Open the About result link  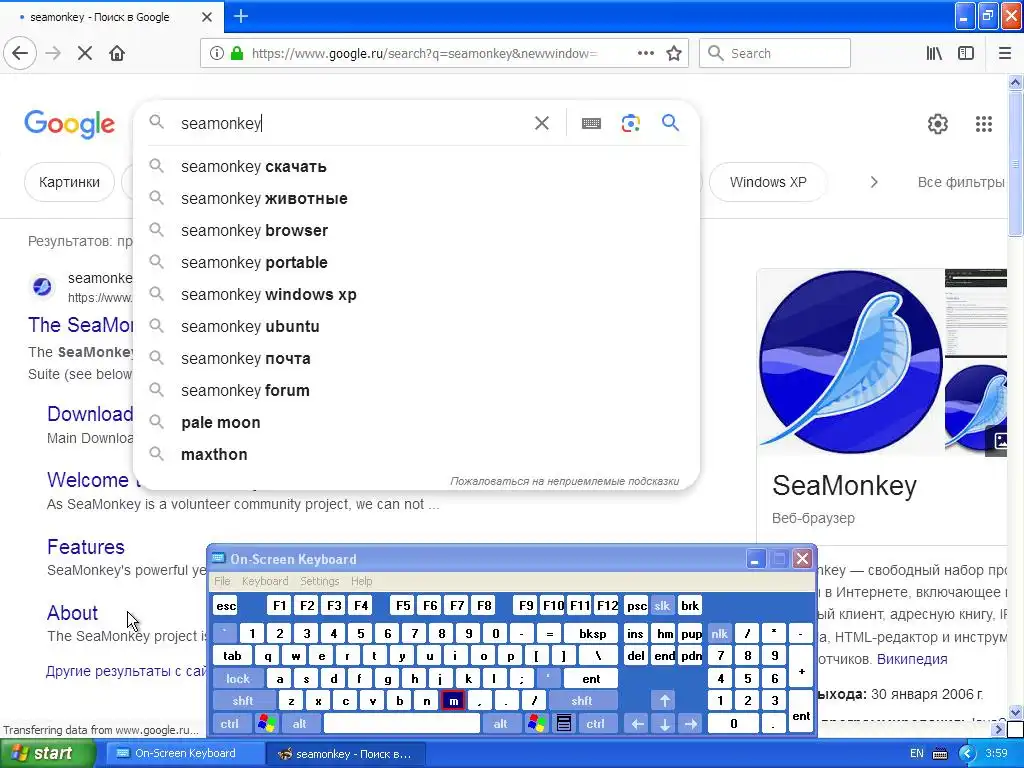72,613
